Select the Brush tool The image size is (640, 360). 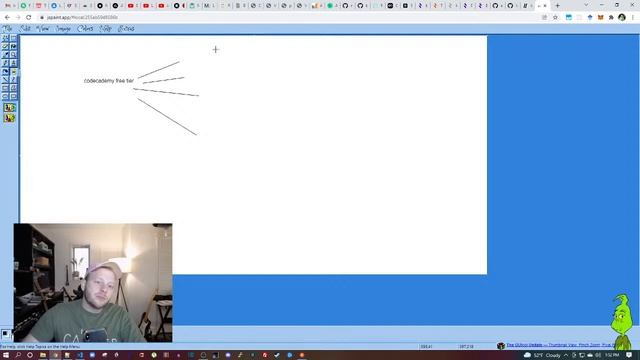(x=13, y=63)
